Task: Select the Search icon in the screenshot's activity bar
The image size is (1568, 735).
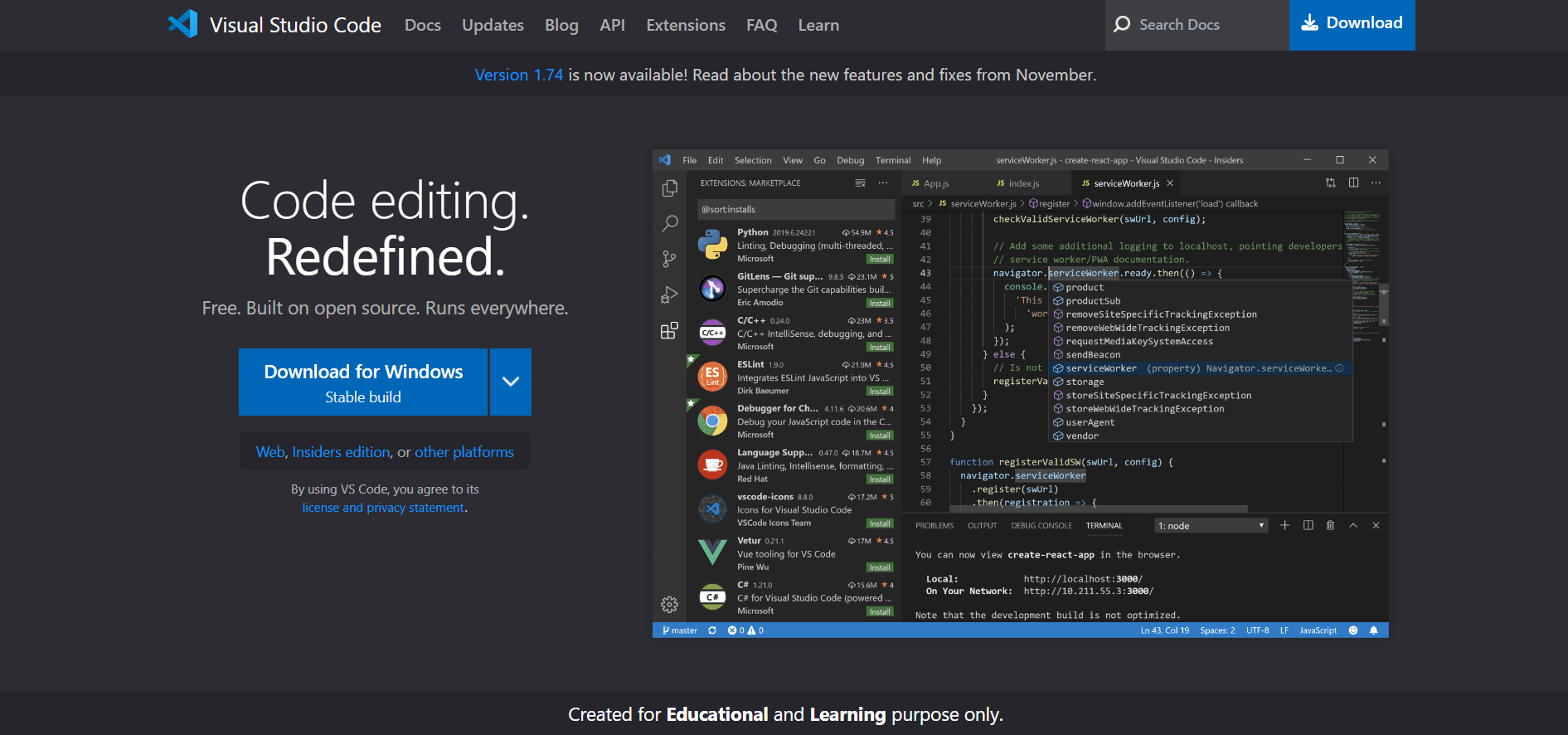Action: 670,224
